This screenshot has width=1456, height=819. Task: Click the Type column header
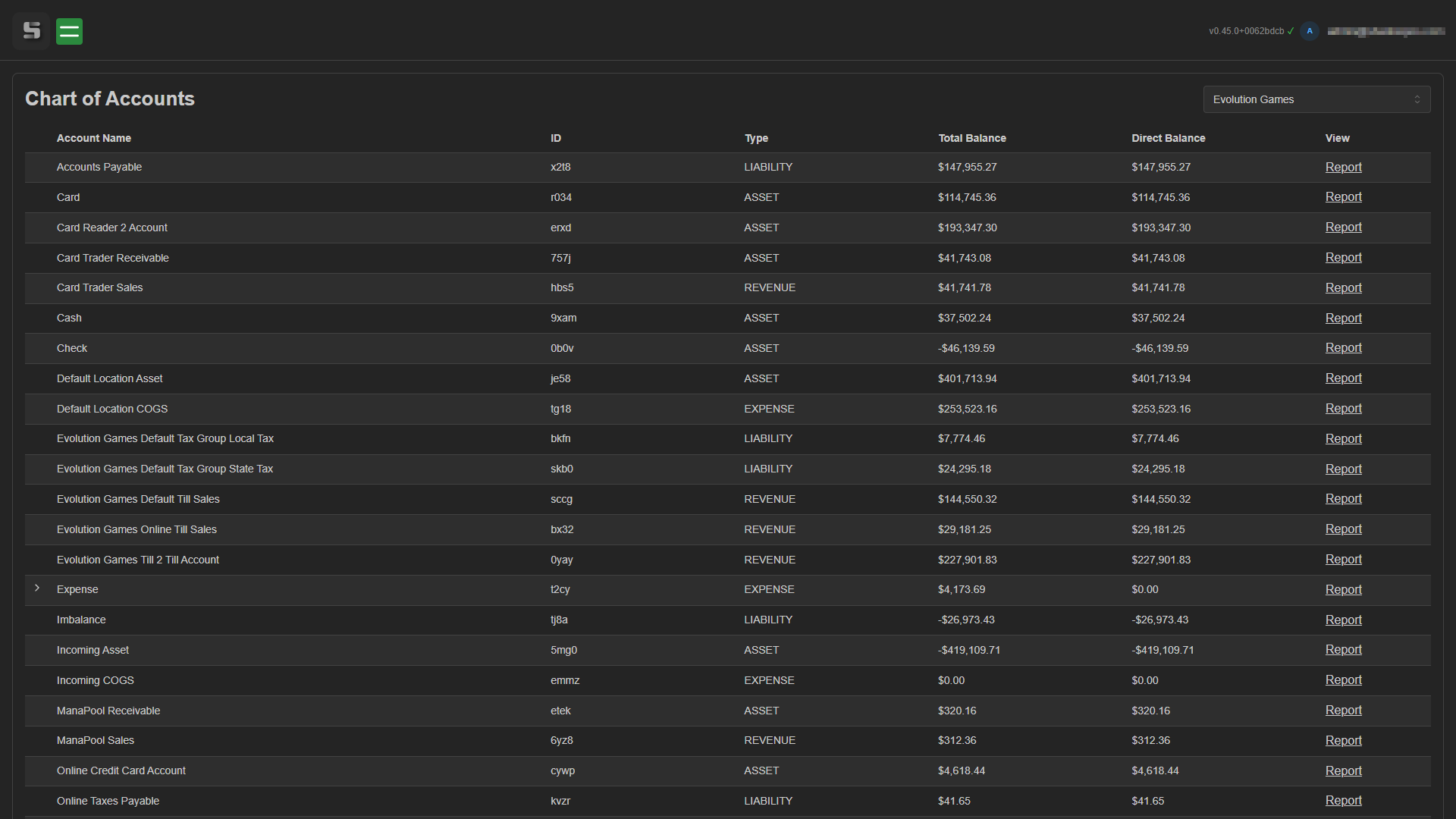click(756, 138)
